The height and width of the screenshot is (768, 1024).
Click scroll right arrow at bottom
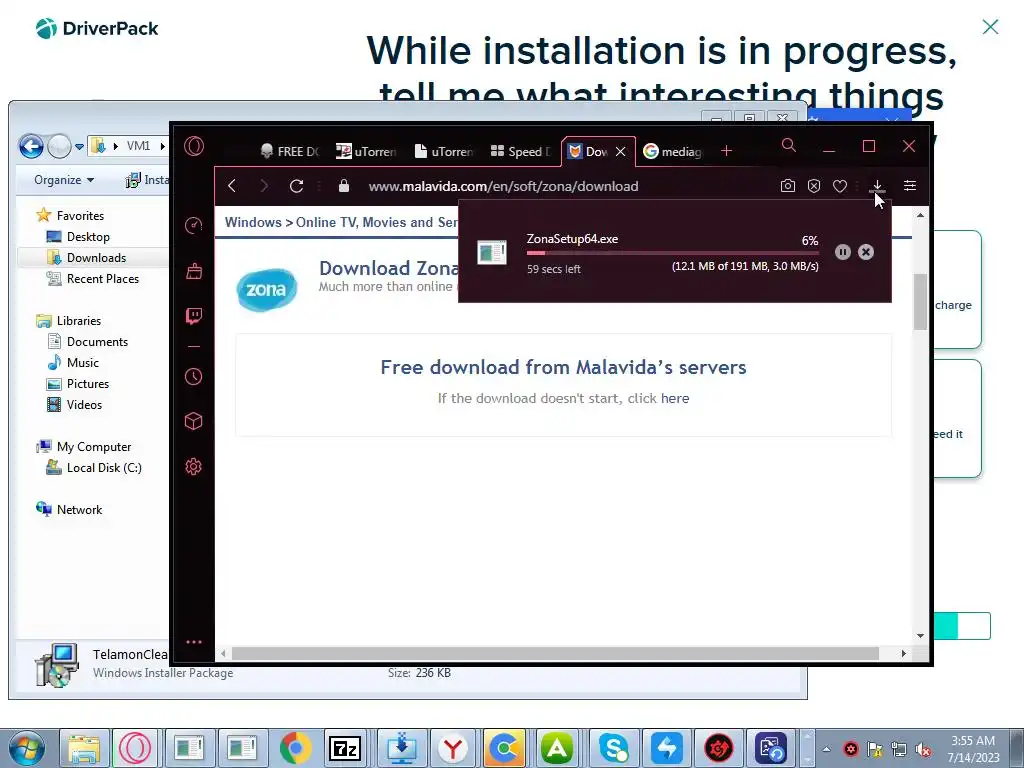[x=904, y=653]
